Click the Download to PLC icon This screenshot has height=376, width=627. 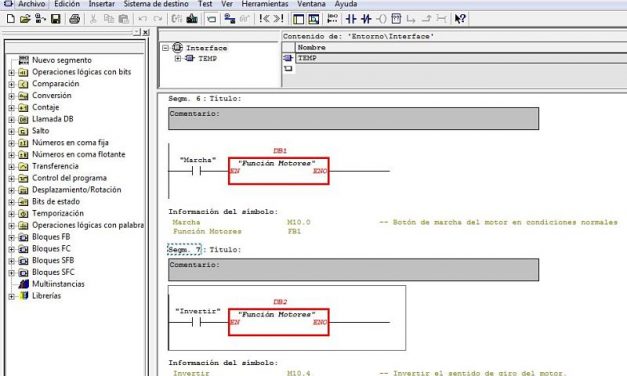coord(192,19)
